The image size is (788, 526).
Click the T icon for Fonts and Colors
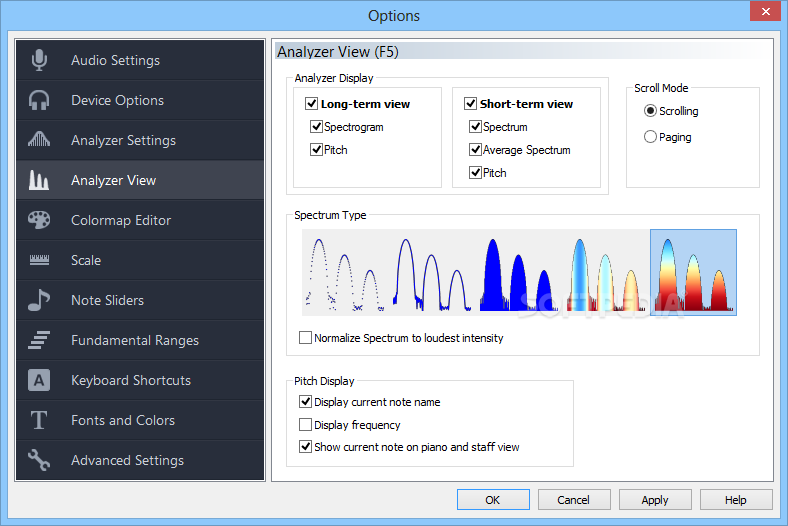(x=39, y=420)
